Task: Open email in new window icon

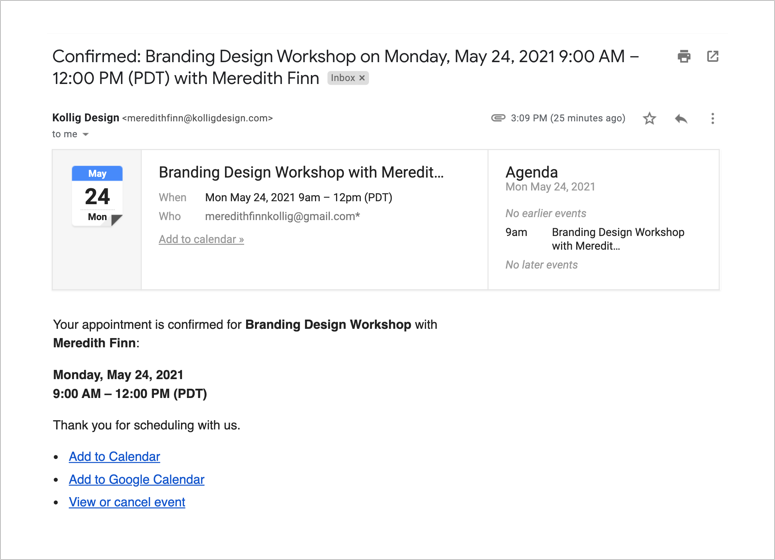Action: click(x=713, y=57)
